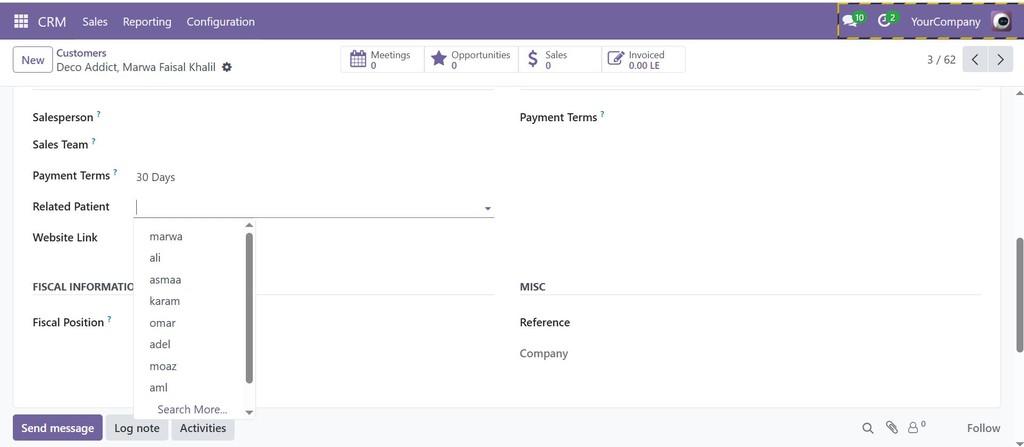Open the activities clock icon
This screenshot has height=447, width=1024.
[x=884, y=21]
